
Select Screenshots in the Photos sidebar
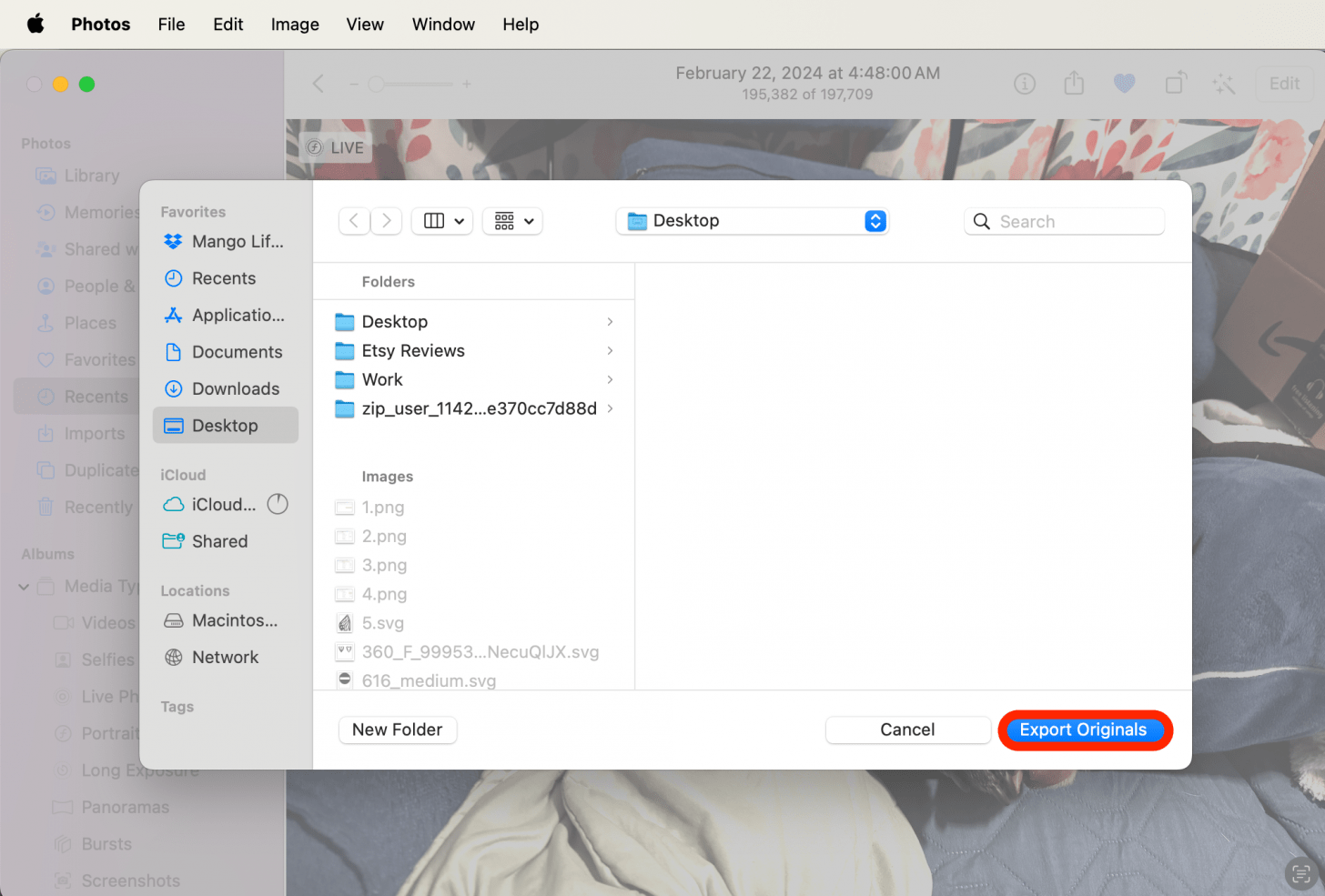[116, 881]
